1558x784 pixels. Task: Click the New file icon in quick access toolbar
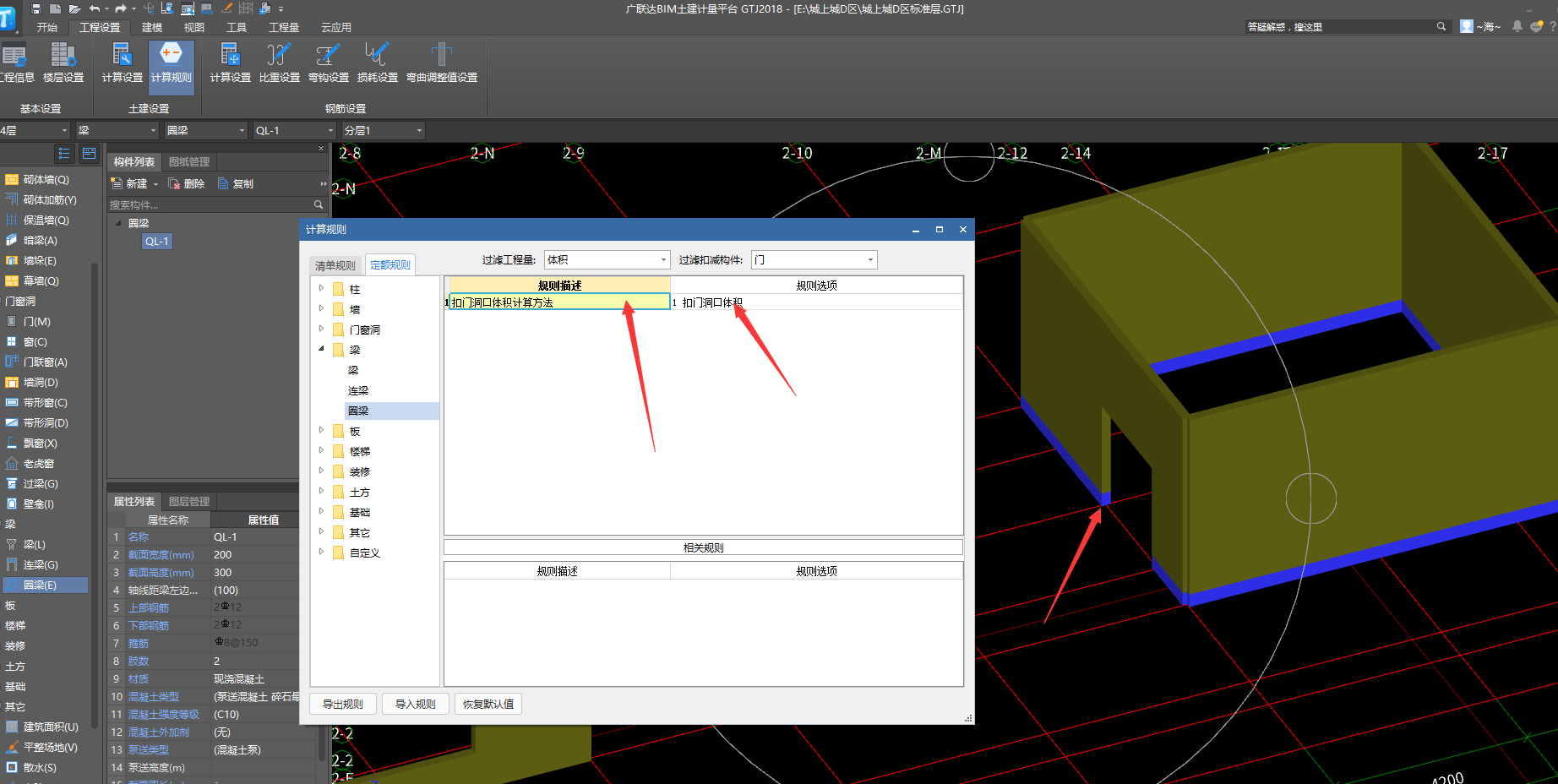[55, 8]
